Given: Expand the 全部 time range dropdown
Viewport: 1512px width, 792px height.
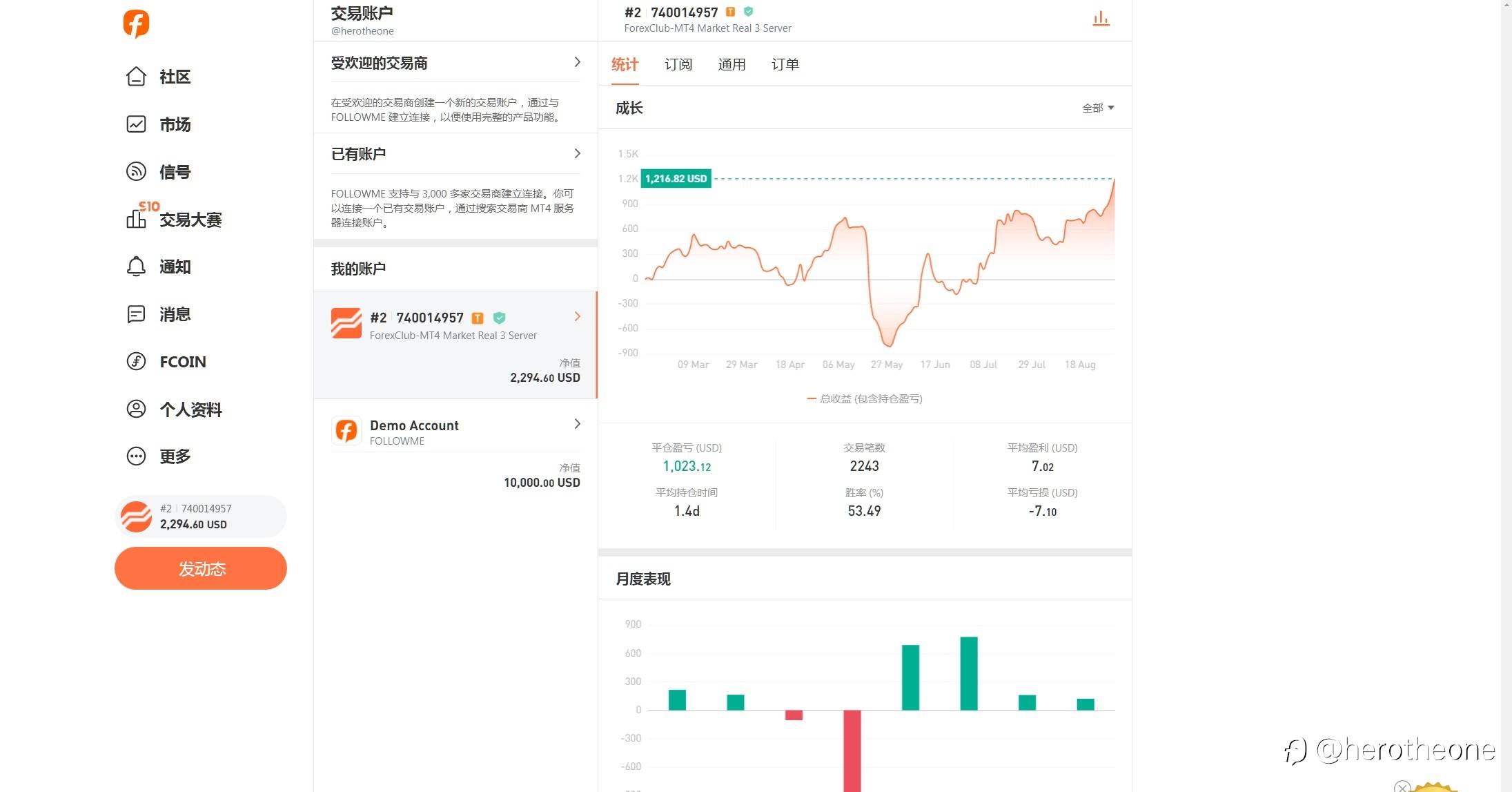Looking at the screenshot, I should point(1097,108).
